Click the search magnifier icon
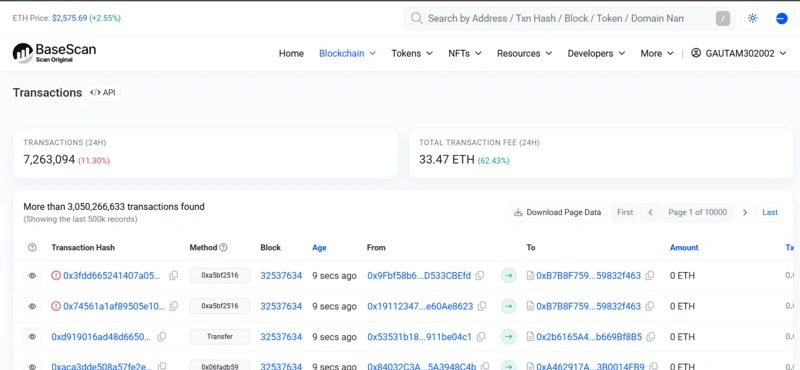 point(416,18)
